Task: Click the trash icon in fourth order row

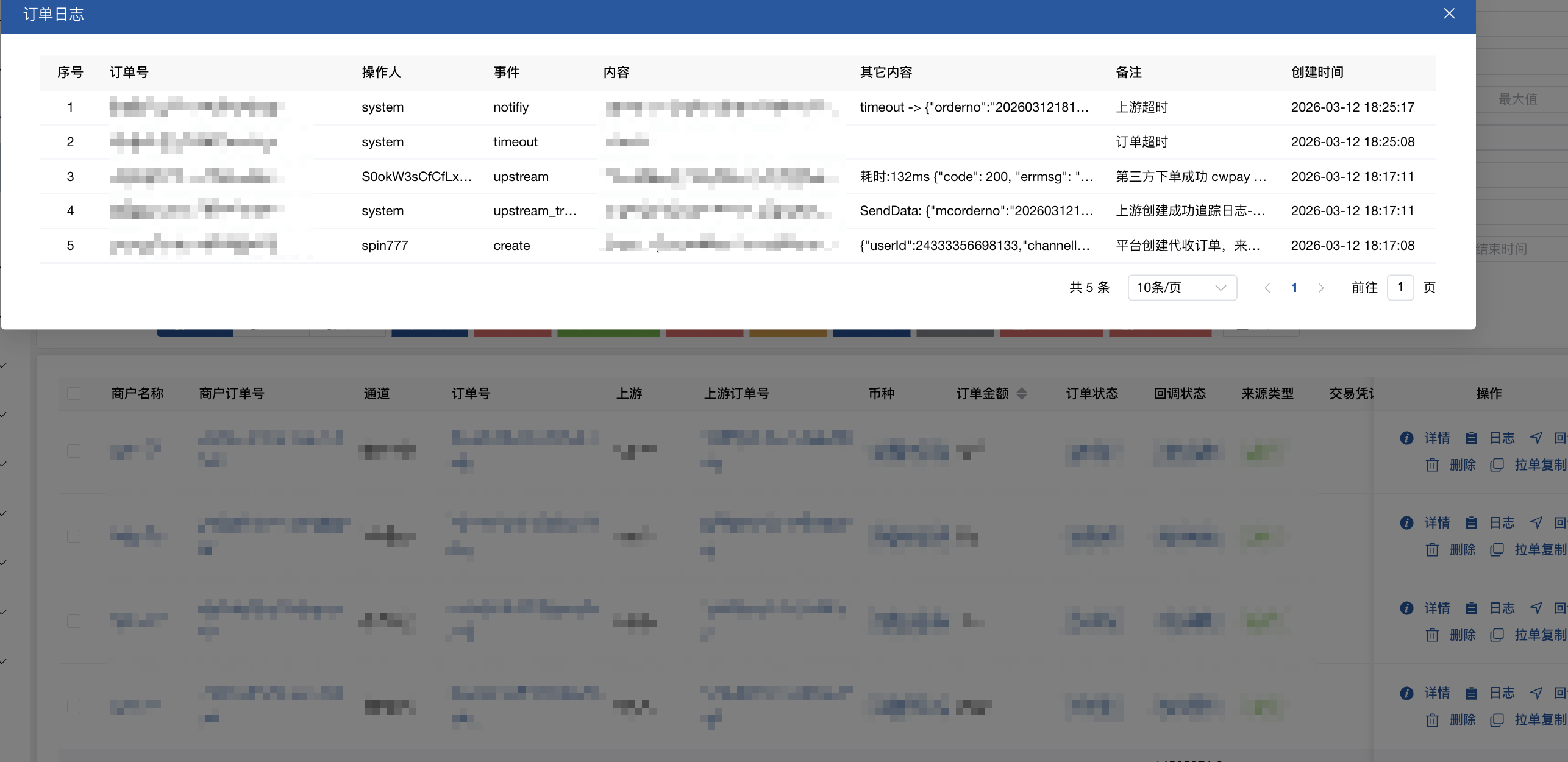Action: click(1432, 720)
